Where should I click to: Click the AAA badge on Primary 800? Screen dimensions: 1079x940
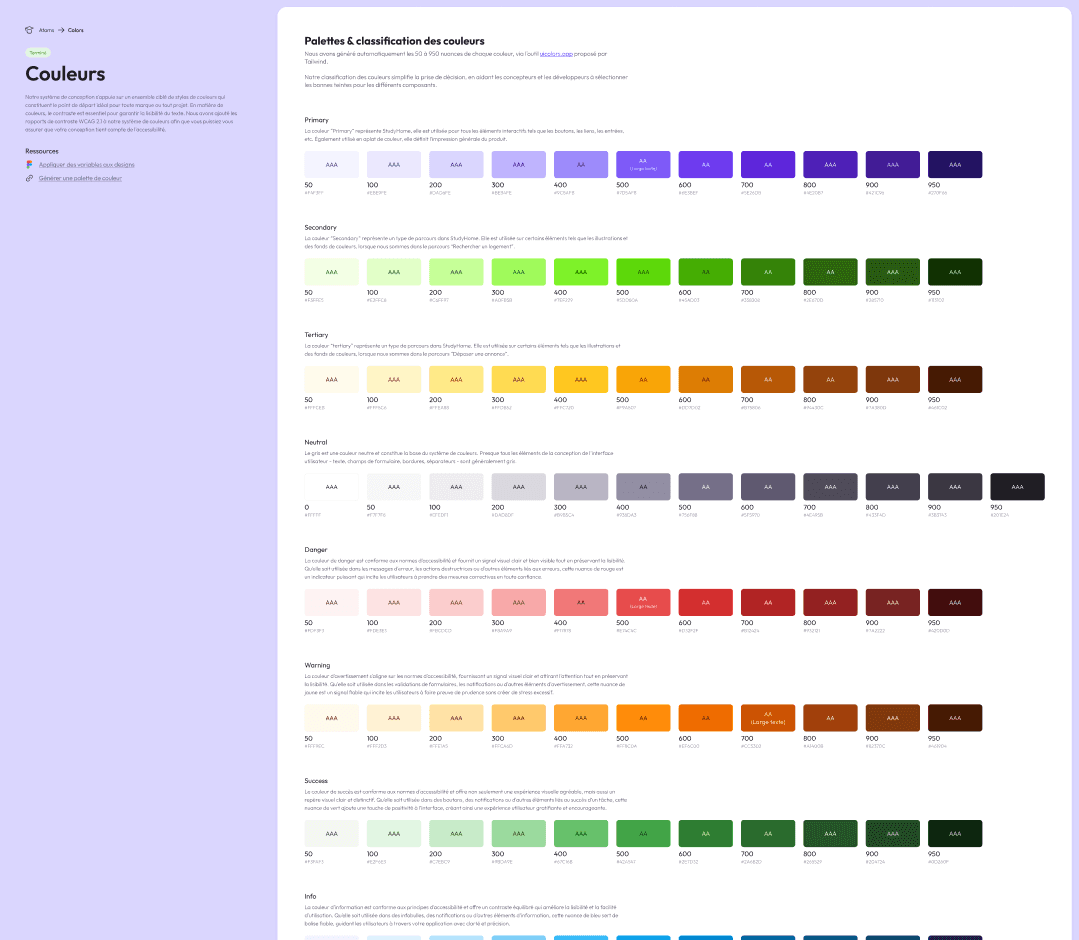(830, 164)
